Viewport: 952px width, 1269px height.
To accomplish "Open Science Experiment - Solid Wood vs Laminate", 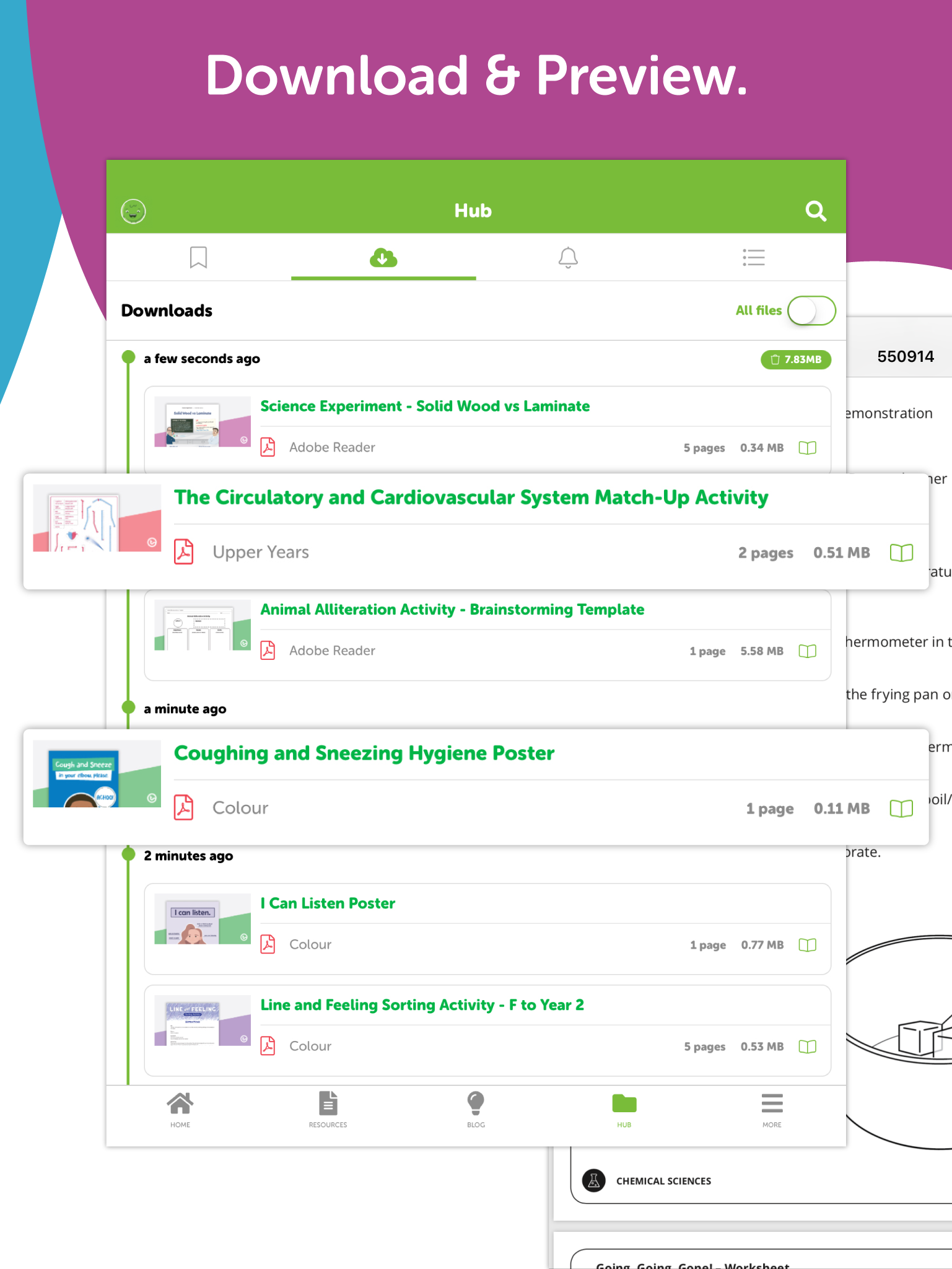I will pos(425,406).
